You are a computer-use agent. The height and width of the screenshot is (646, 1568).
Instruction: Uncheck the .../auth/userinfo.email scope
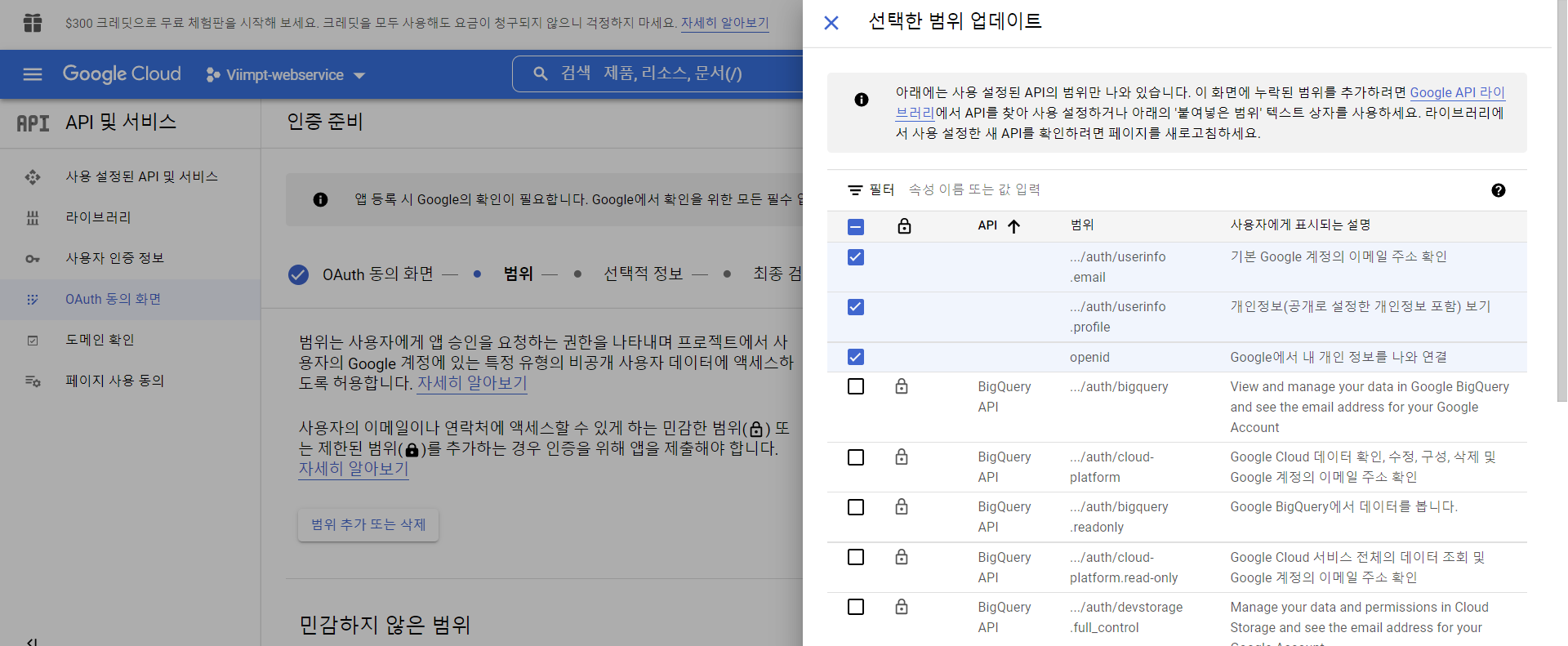point(856,257)
